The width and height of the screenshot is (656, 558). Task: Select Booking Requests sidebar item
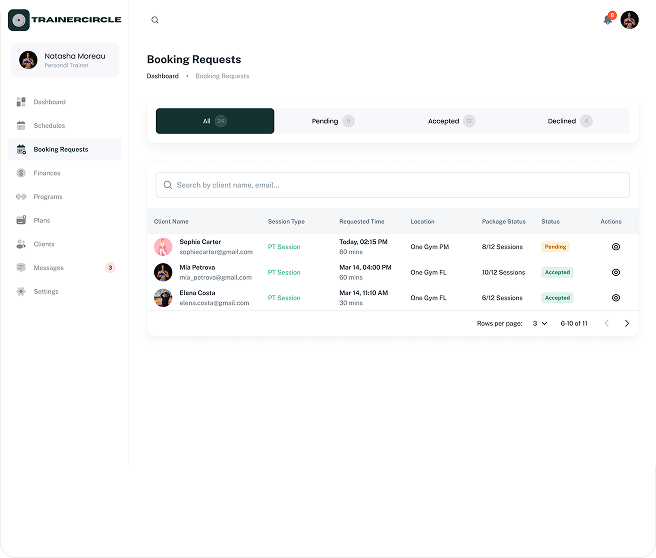tap(65, 149)
